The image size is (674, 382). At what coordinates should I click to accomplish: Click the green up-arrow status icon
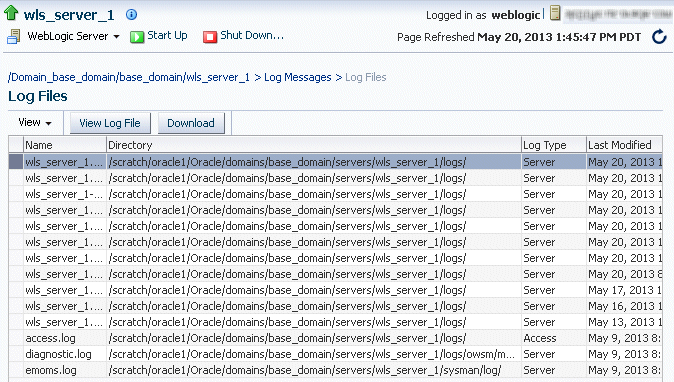(x=11, y=13)
